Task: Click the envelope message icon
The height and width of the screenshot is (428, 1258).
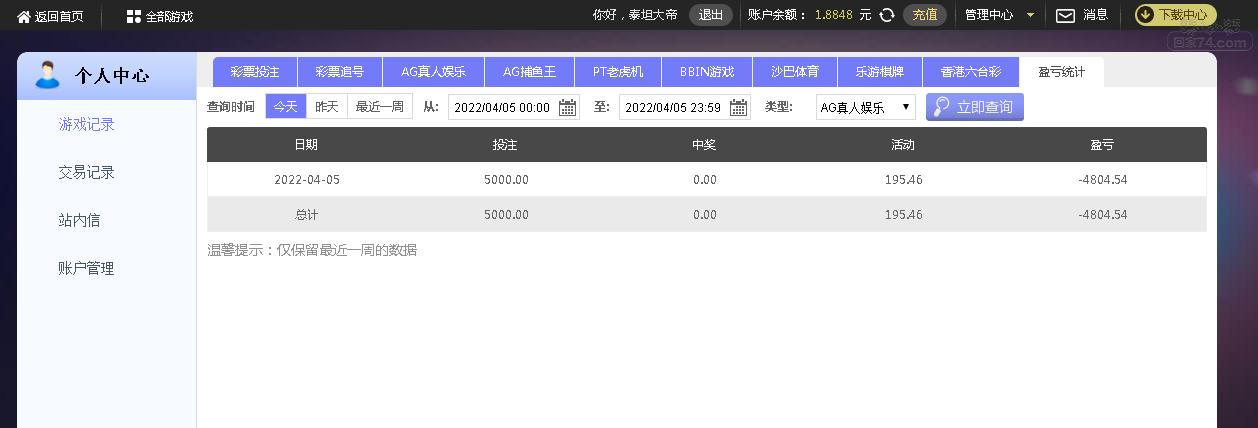Action: (x=1066, y=15)
